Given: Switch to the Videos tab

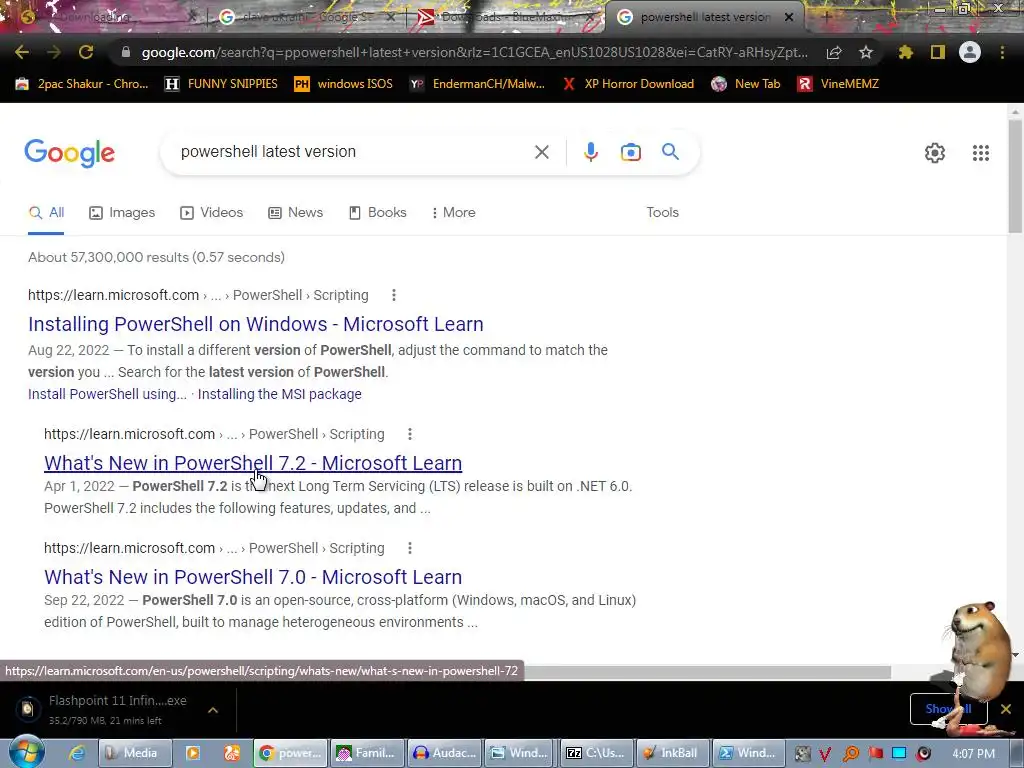Looking at the screenshot, I should (212, 212).
